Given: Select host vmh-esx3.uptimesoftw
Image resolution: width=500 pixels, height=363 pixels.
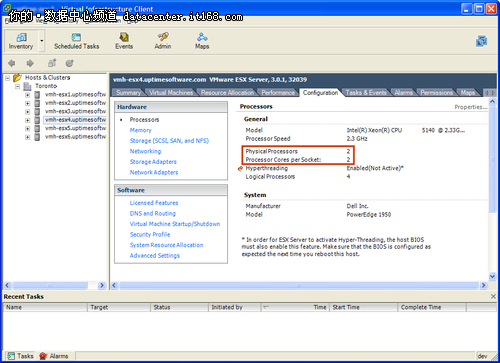Looking at the screenshot, I should (x=75, y=111).
